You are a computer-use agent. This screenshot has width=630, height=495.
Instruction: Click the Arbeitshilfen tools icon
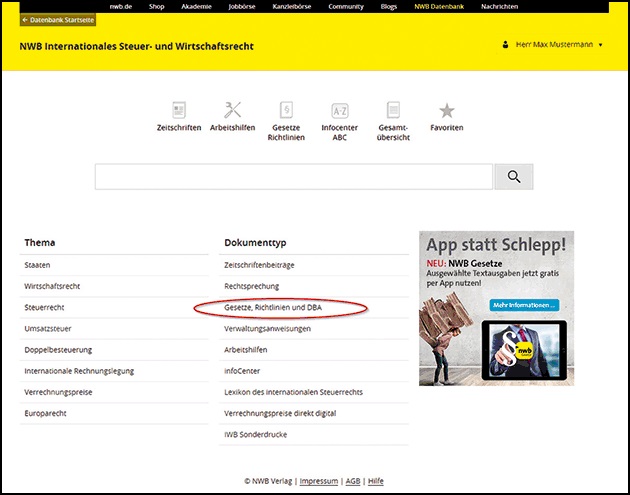233,111
